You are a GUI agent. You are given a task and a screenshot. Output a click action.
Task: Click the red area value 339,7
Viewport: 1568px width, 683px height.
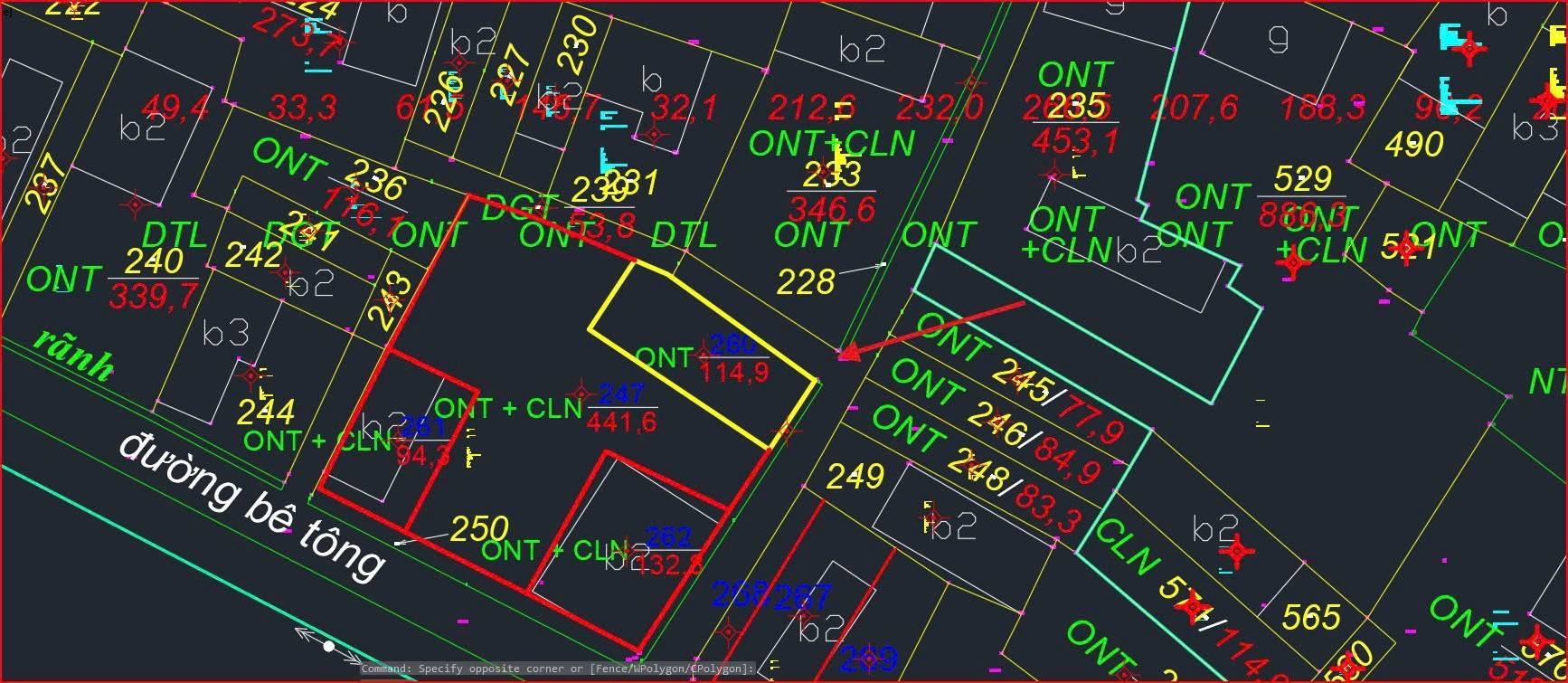click(152, 296)
